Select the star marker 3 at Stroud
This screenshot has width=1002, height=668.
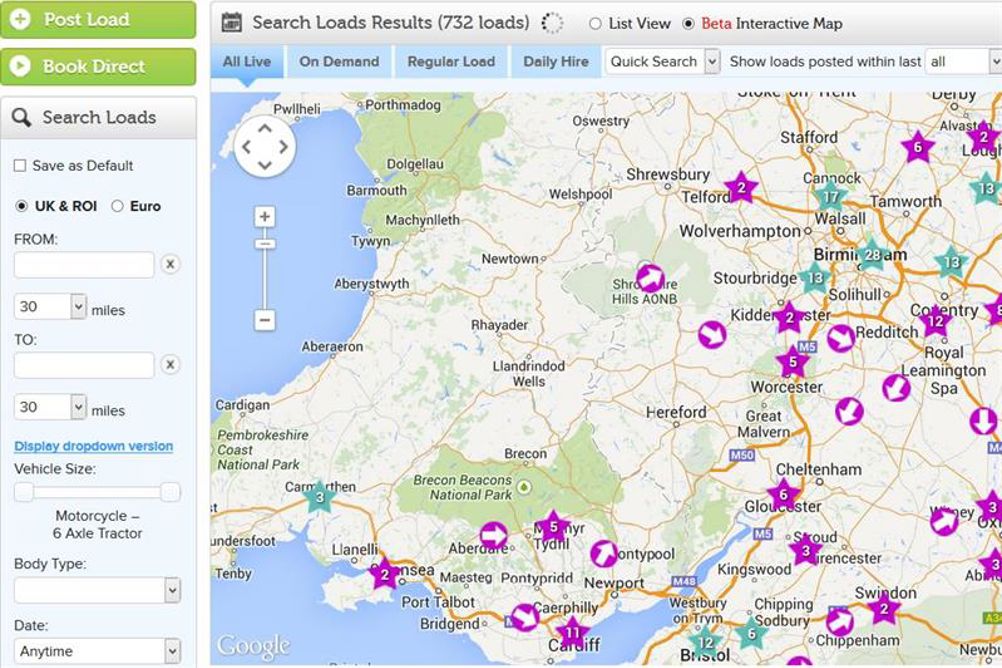pos(806,550)
